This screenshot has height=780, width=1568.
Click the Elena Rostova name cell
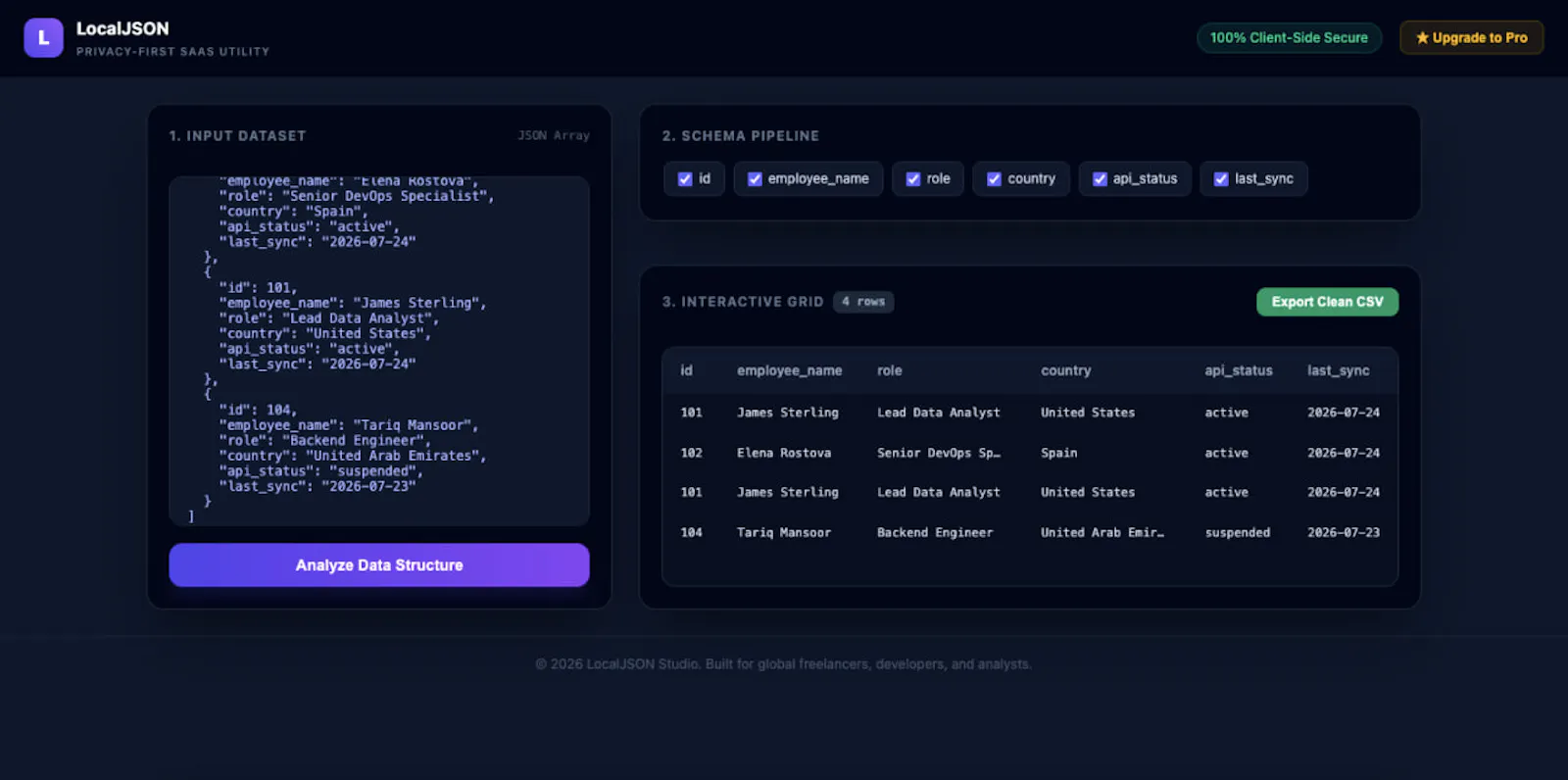pyautogui.click(x=784, y=453)
